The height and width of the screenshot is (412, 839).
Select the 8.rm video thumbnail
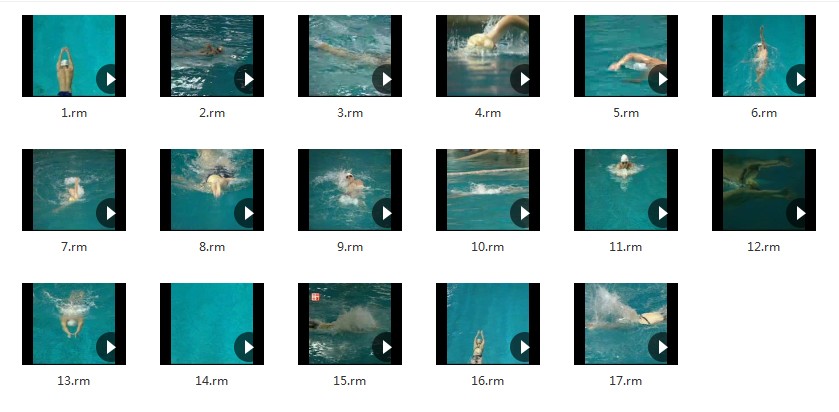(212, 190)
